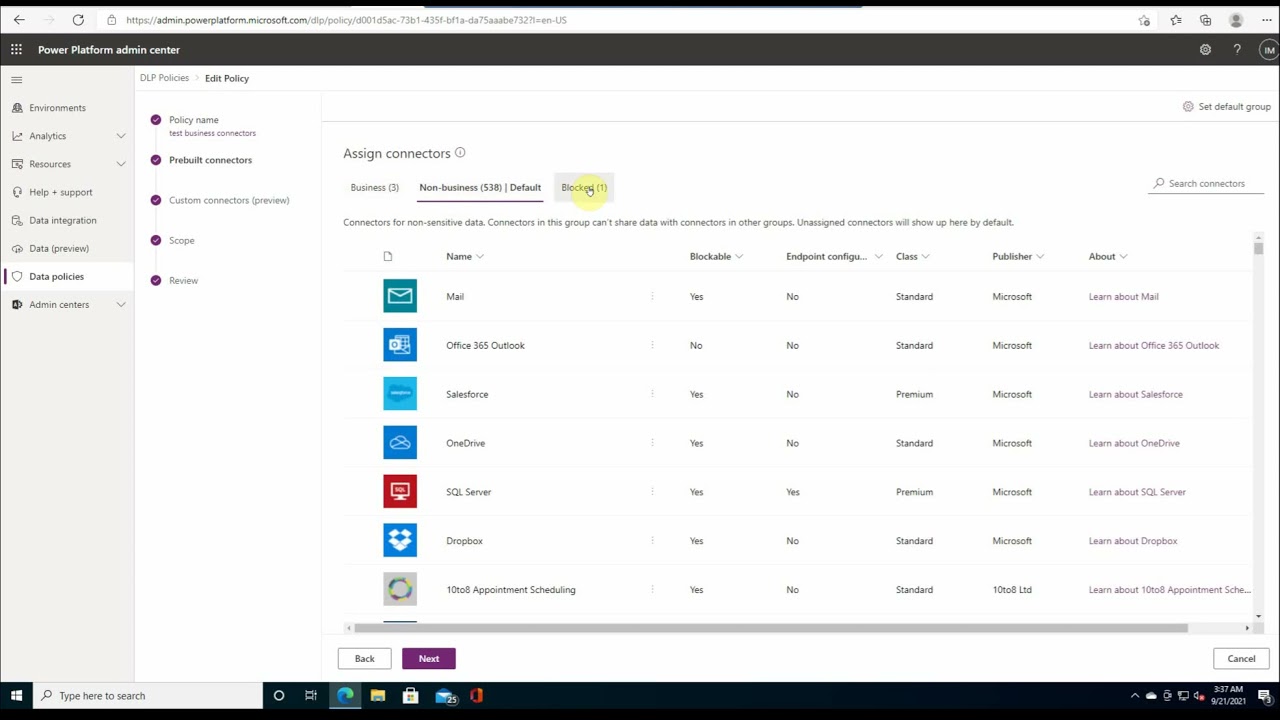Click the Office 365 Outlook connector icon
This screenshot has width=1280, height=720.
pyautogui.click(x=400, y=345)
